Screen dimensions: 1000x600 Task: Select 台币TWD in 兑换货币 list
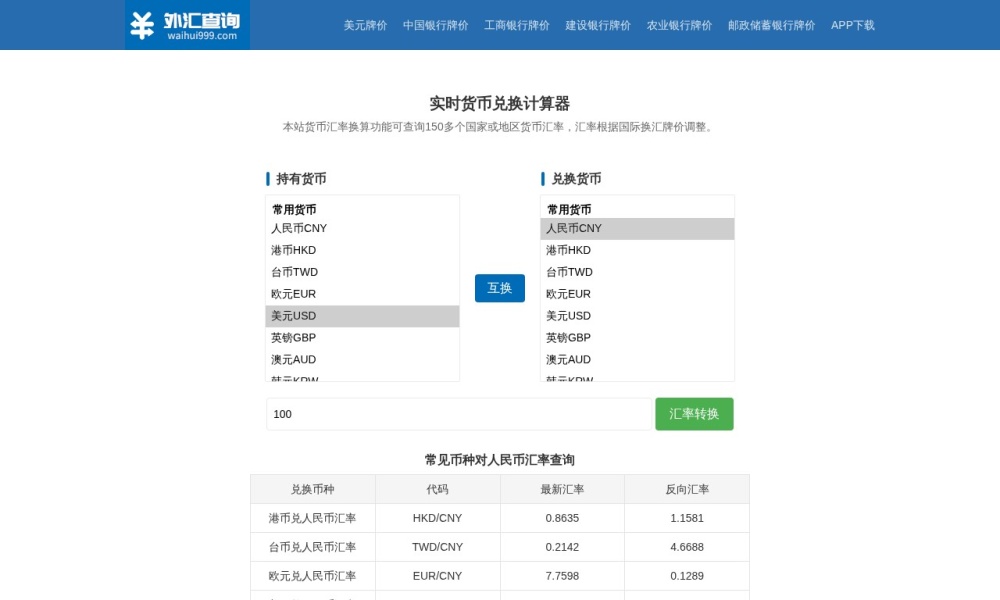(637, 272)
